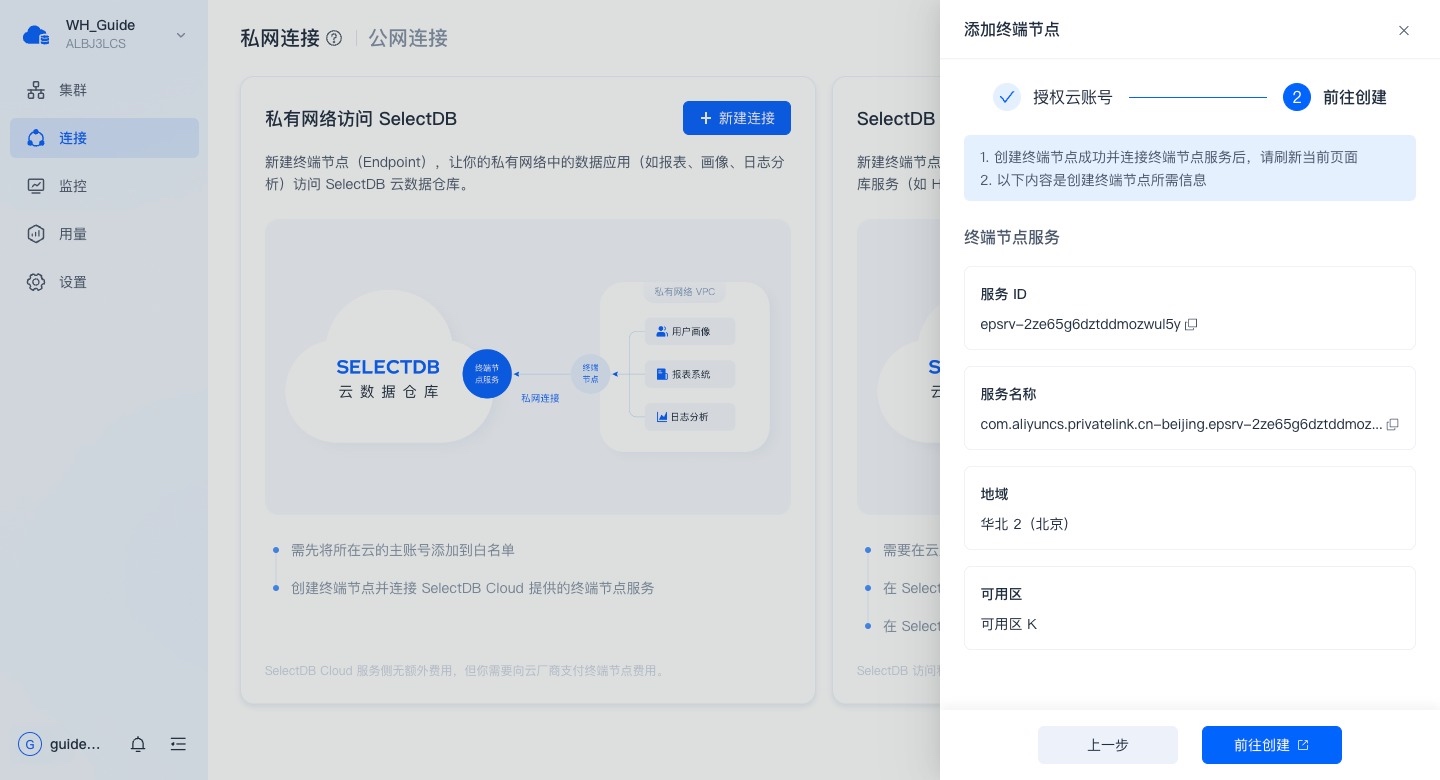Screen dimensions: 1440x780
Task: Open the 监控 menu item
Action: 104,186
